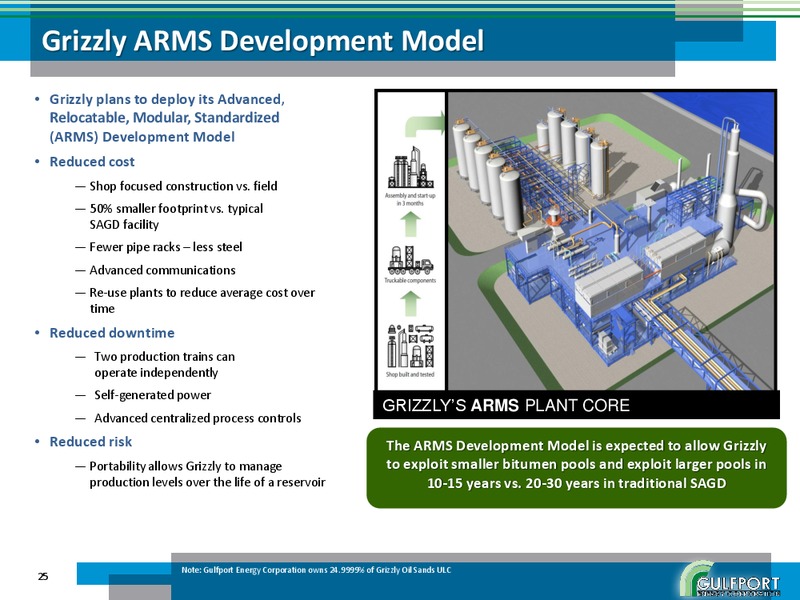Click the green up arrow above shop built components
The width and height of the screenshot is (800, 600).
[411, 304]
